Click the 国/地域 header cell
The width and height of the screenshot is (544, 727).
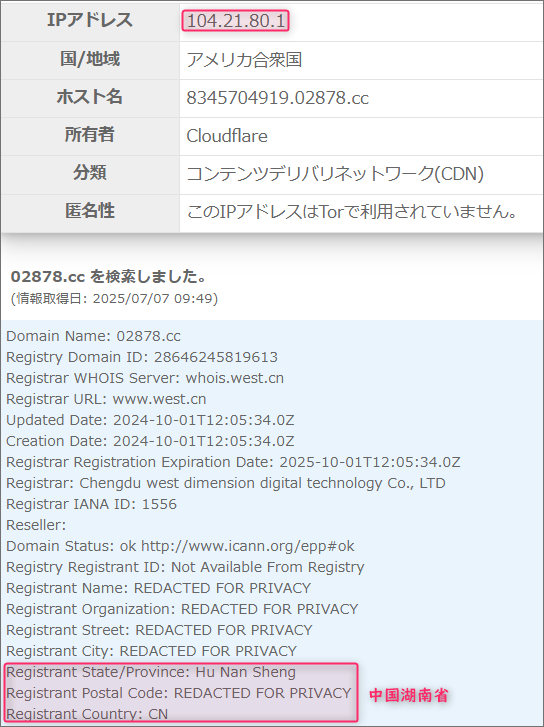[x=90, y=59]
